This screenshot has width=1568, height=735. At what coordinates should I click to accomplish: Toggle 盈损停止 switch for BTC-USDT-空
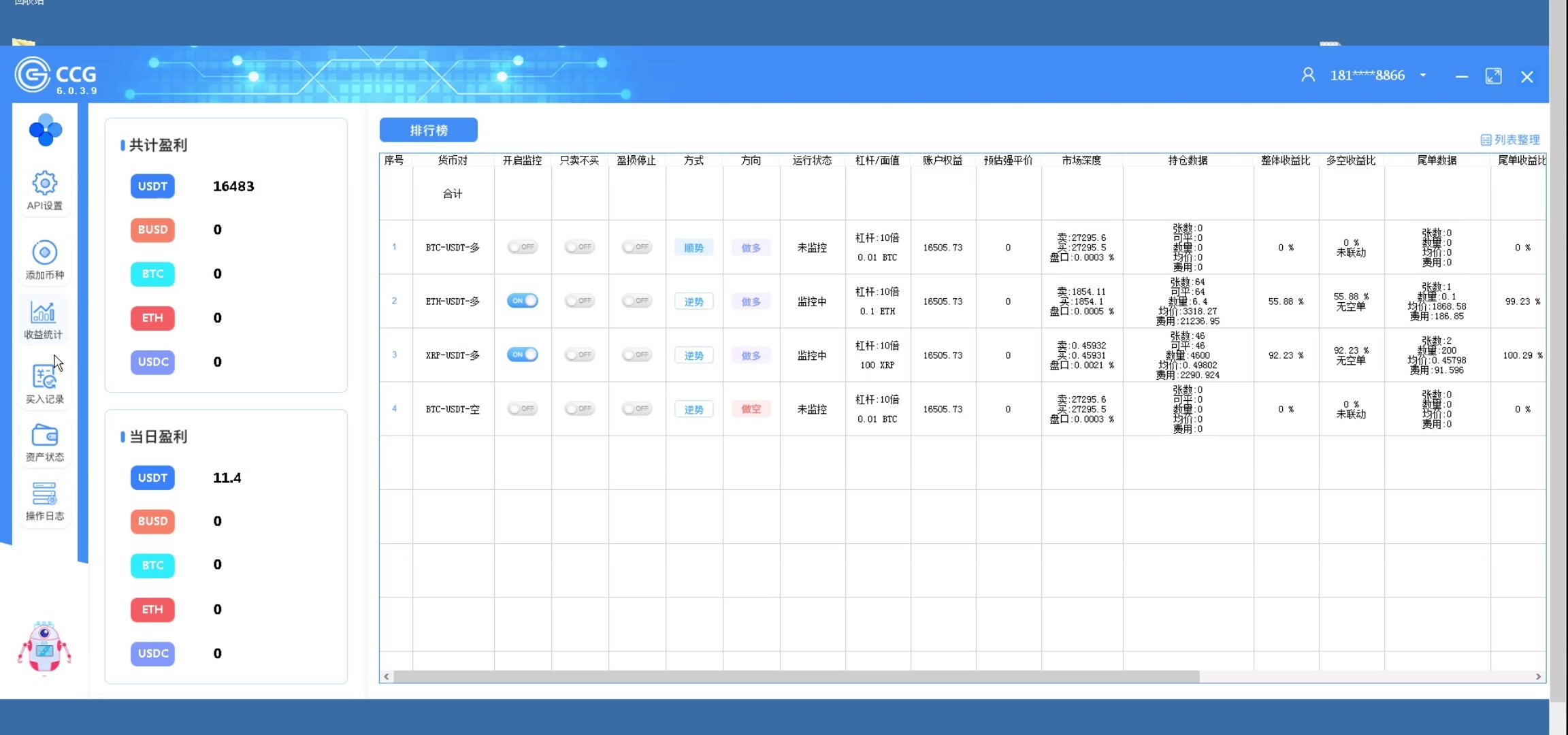636,408
